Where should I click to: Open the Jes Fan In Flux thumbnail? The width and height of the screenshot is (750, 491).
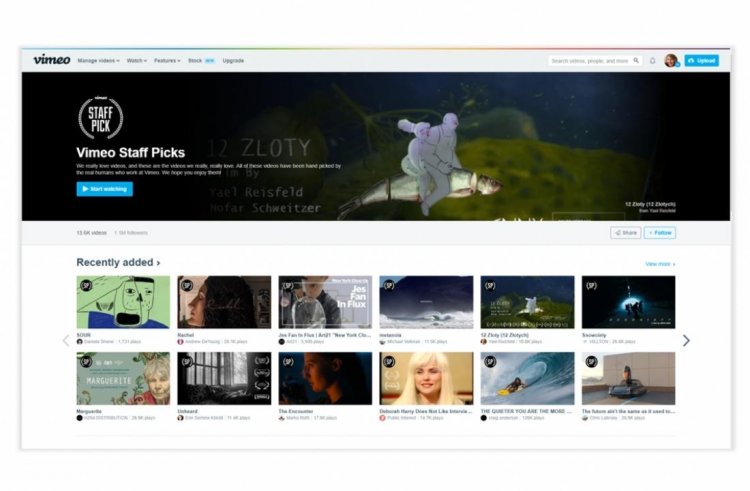point(325,302)
